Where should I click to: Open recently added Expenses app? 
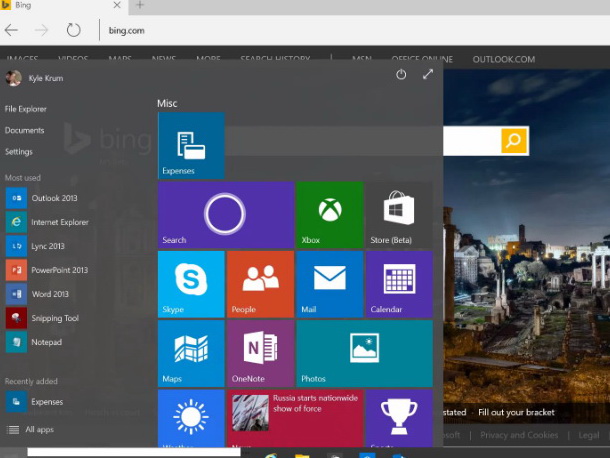(x=34, y=402)
